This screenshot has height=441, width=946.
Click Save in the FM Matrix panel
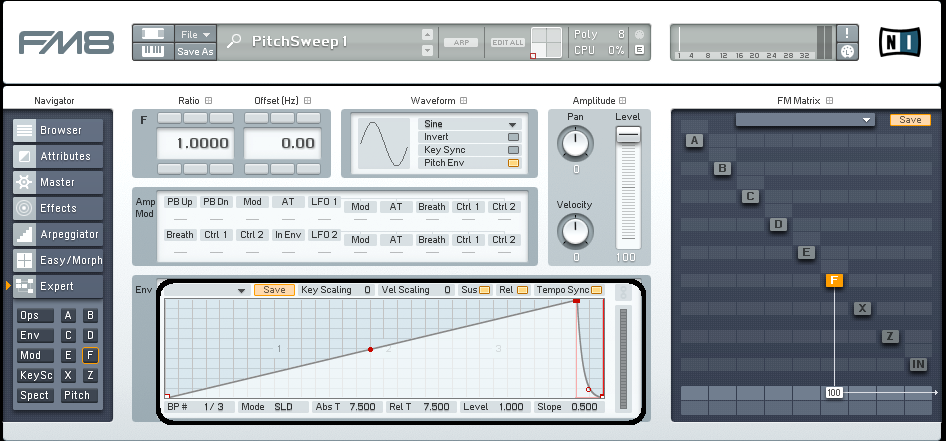(910, 120)
